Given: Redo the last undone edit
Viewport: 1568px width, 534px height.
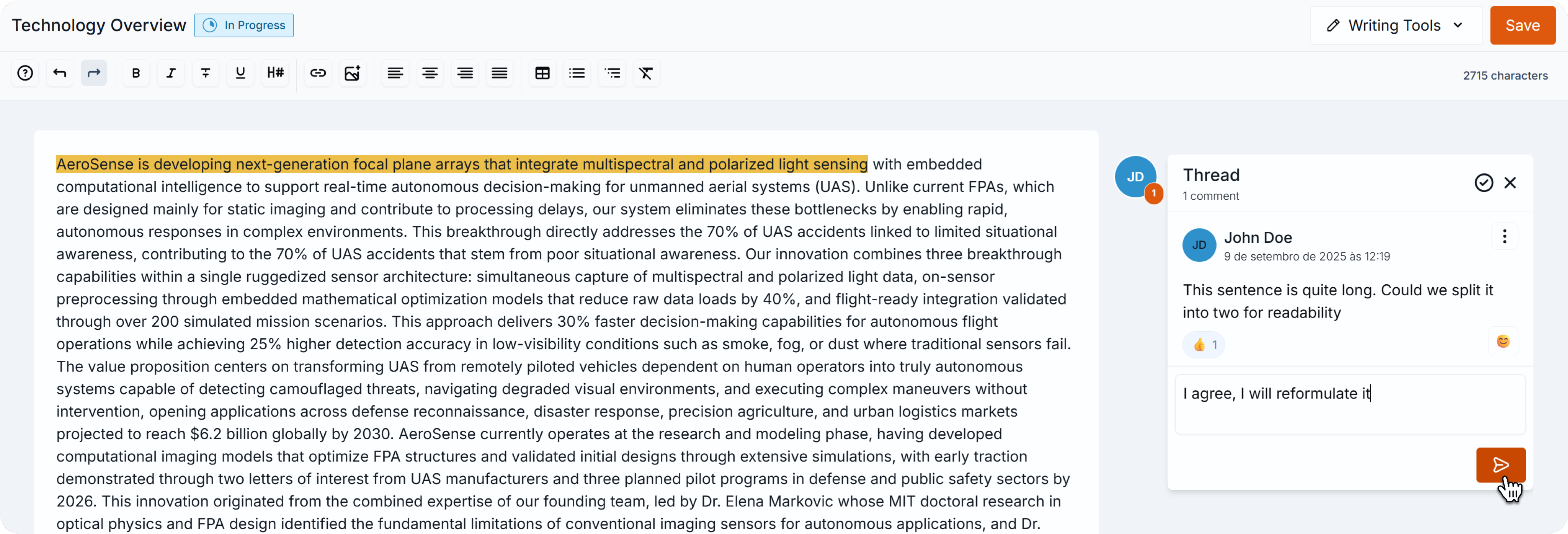Looking at the screenshot, I should (94, 73).
